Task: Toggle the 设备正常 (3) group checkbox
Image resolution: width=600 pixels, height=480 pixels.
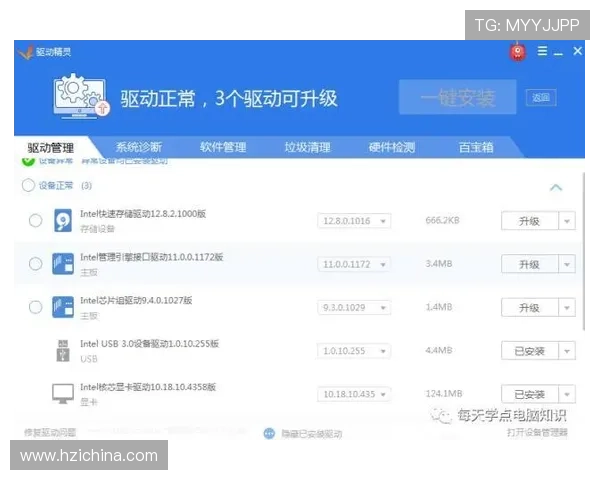Action: point(28,185)
